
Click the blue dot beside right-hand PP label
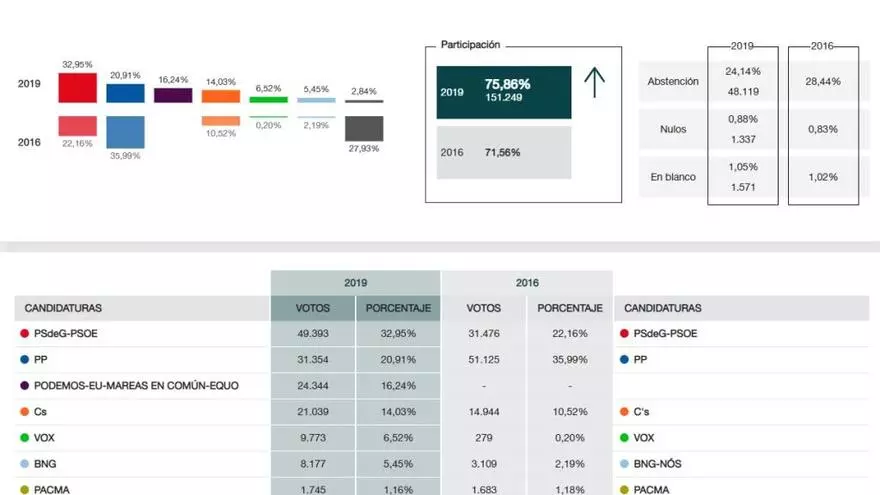tap(625, 359)
